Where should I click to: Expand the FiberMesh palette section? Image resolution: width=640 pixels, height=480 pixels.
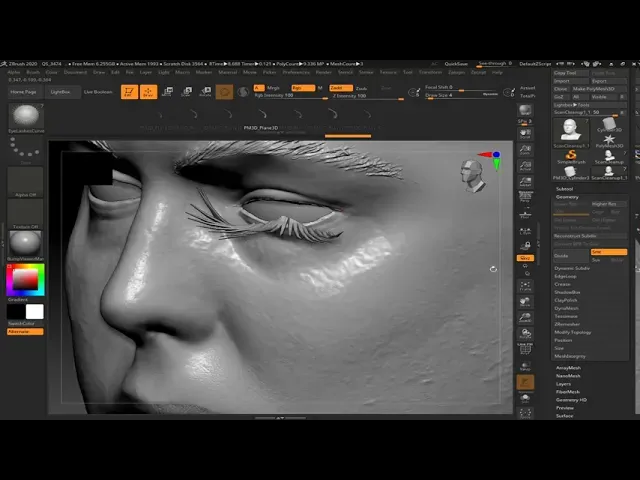tap(568, 391)
